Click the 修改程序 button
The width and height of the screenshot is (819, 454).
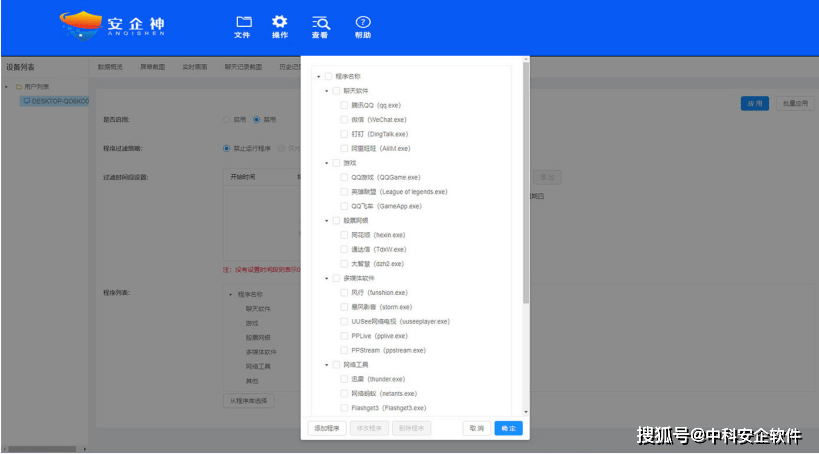pos(369,428)
